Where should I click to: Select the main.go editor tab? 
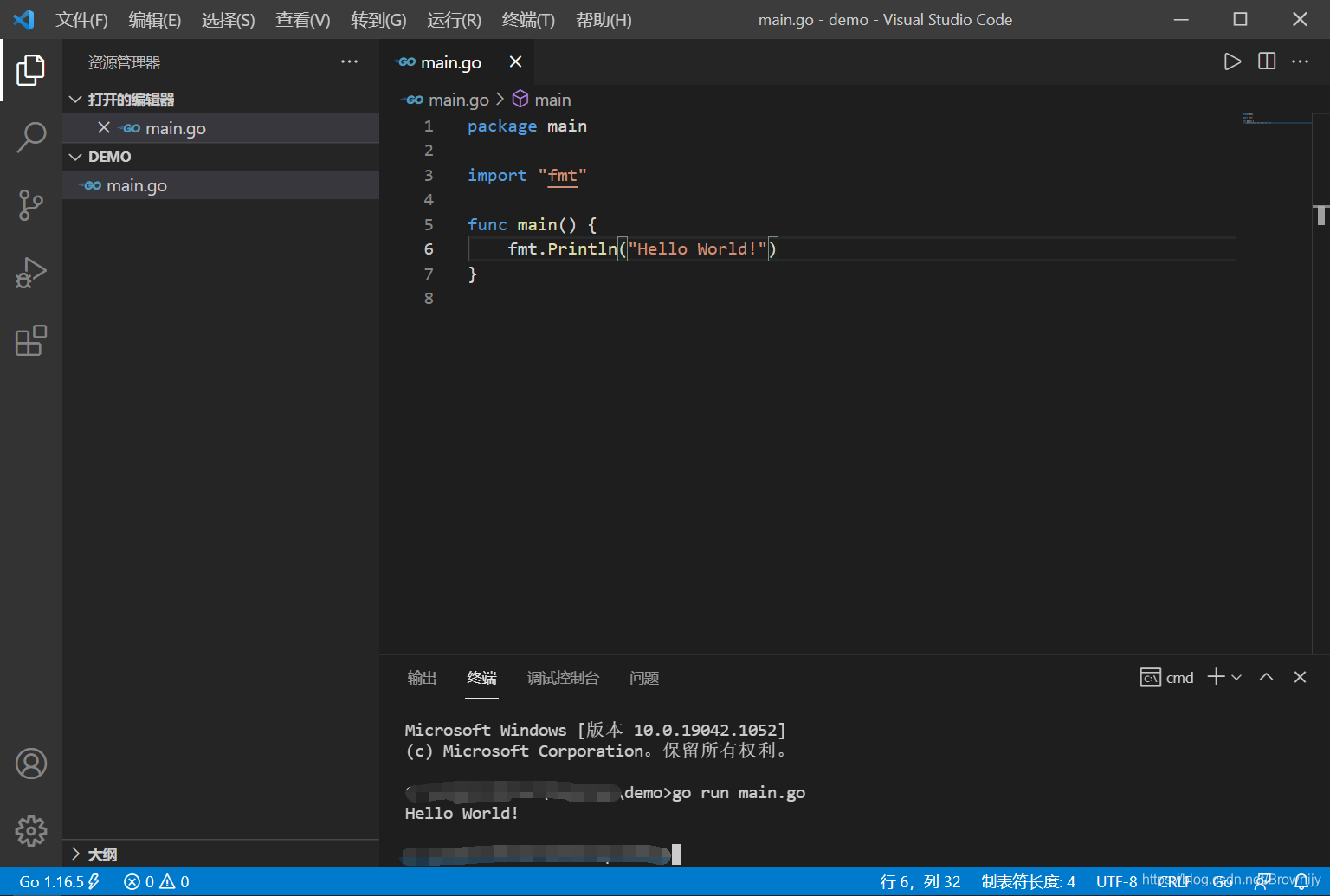tap(456, 61)
